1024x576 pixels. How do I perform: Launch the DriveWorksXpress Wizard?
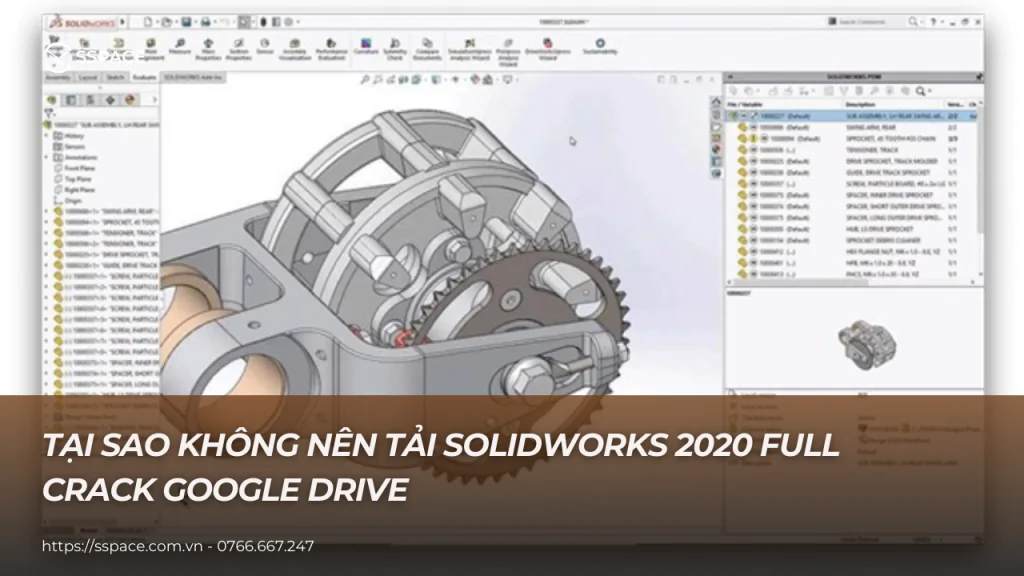[x=547, y=50]
